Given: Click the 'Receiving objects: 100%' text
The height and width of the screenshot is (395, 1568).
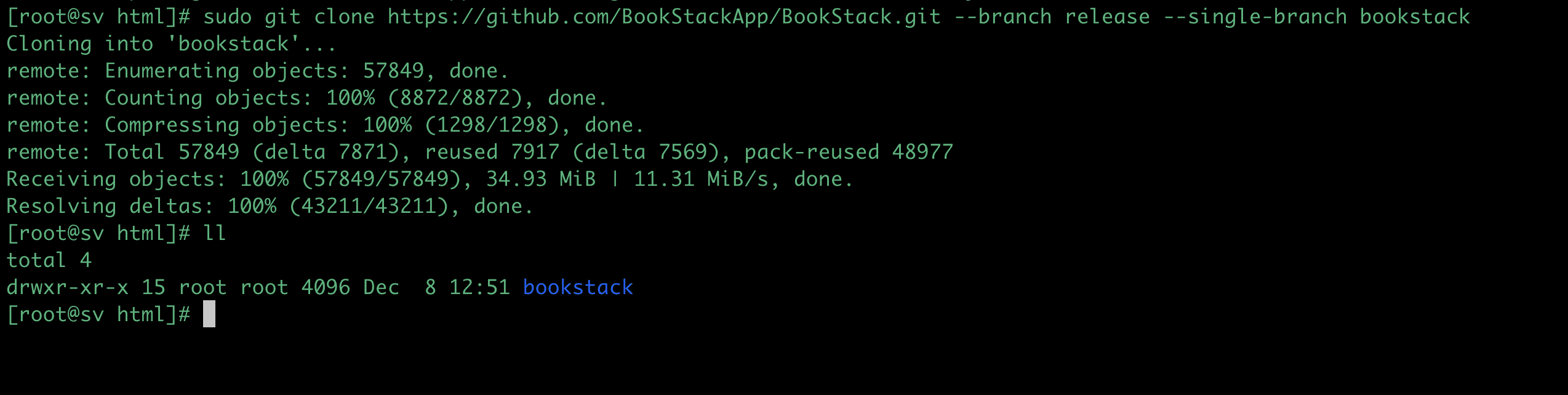Looking at the screenshot, I should tap(147, 179).
